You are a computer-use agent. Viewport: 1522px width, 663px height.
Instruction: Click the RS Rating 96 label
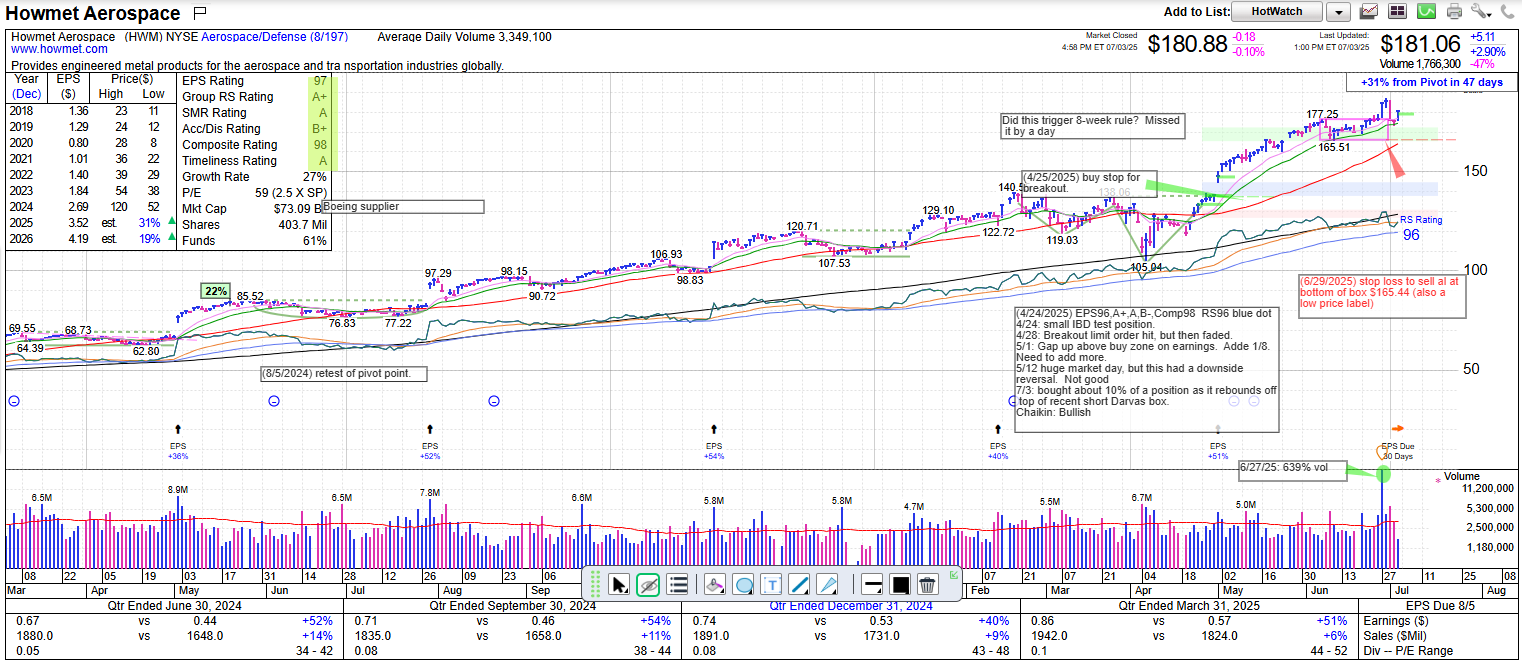(1419, 228)
